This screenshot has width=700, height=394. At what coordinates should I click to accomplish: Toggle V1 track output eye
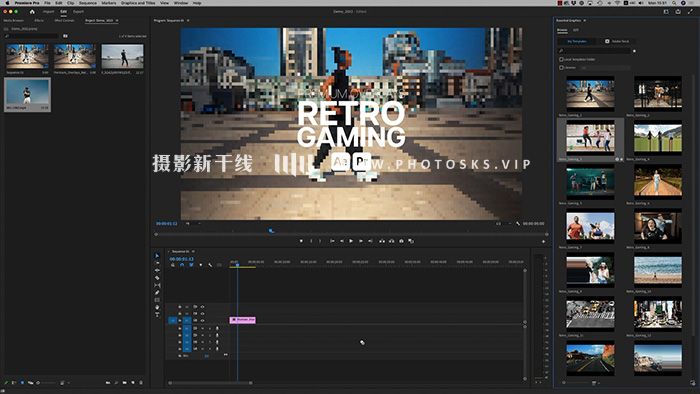pos(202,320)
